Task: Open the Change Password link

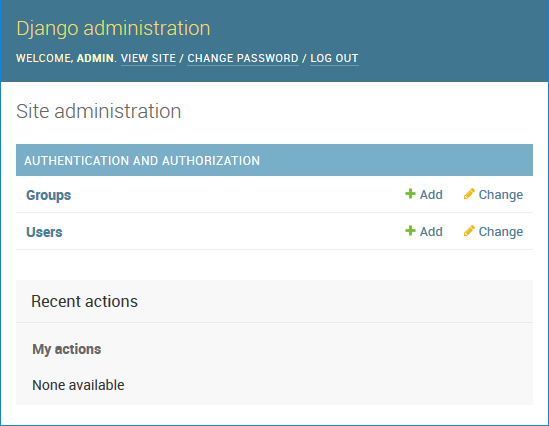Action: pyautogui.click(x=243, y=58)
